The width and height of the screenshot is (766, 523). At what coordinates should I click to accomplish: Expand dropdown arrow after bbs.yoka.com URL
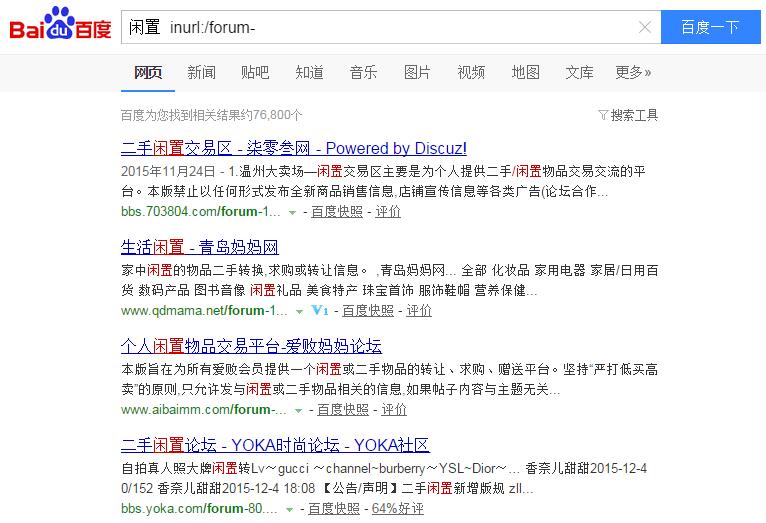pos(289,510)
